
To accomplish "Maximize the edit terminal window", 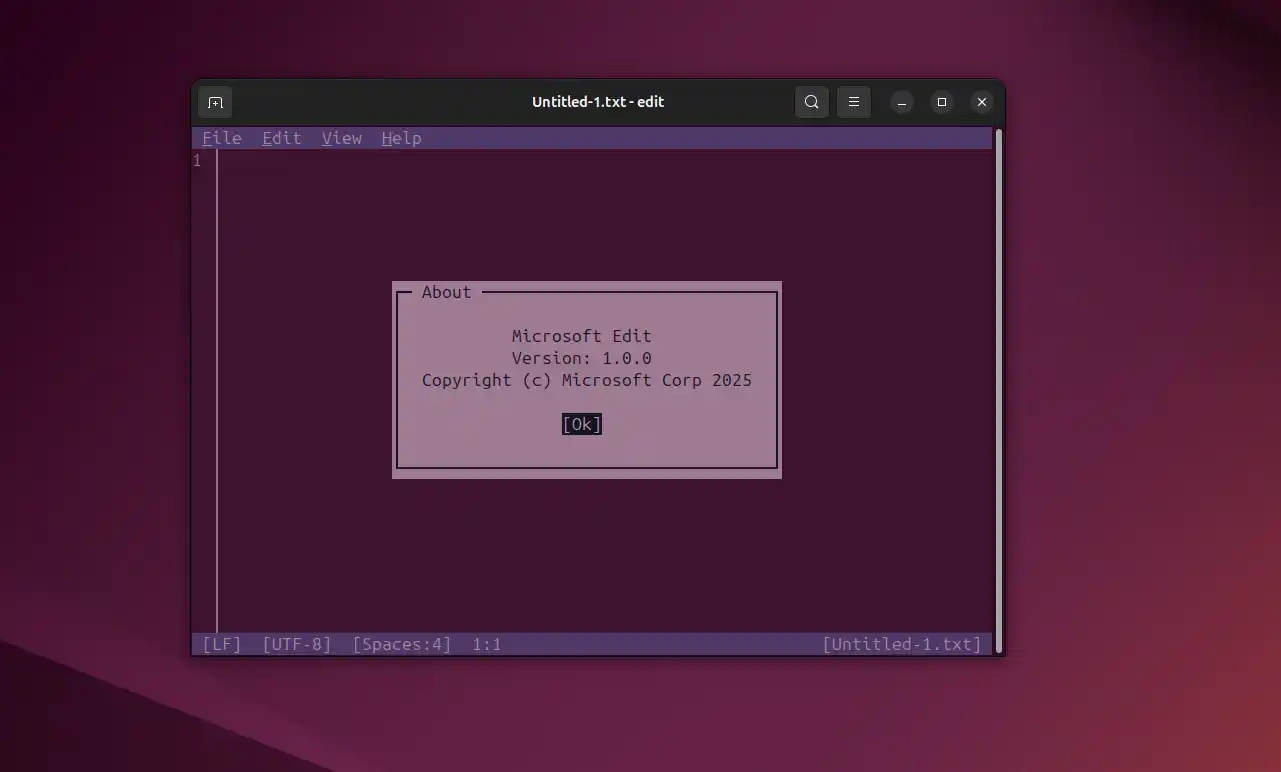I will tap(941, 101).
